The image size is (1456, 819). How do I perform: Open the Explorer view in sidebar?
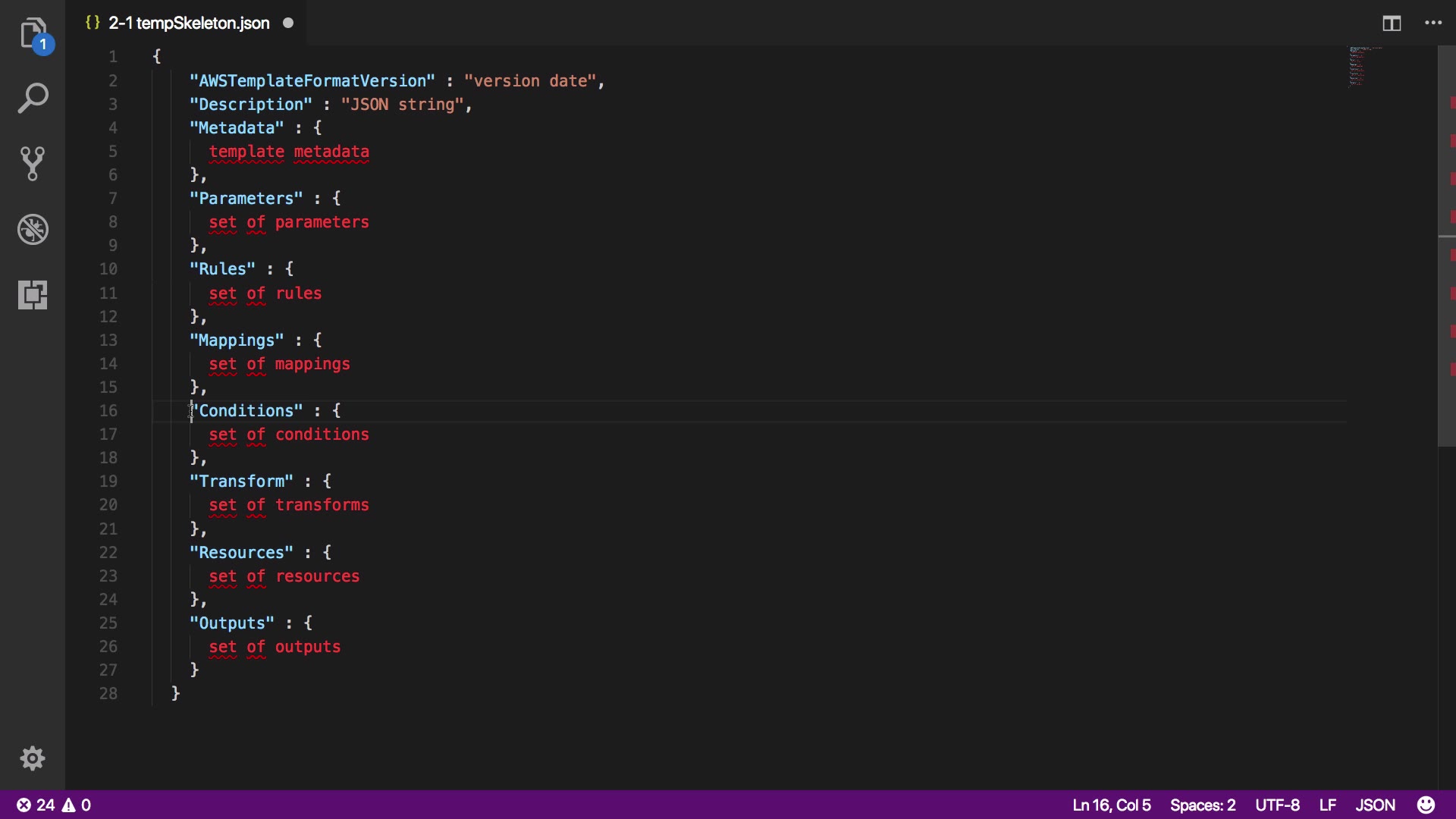(x=33, y=33)
